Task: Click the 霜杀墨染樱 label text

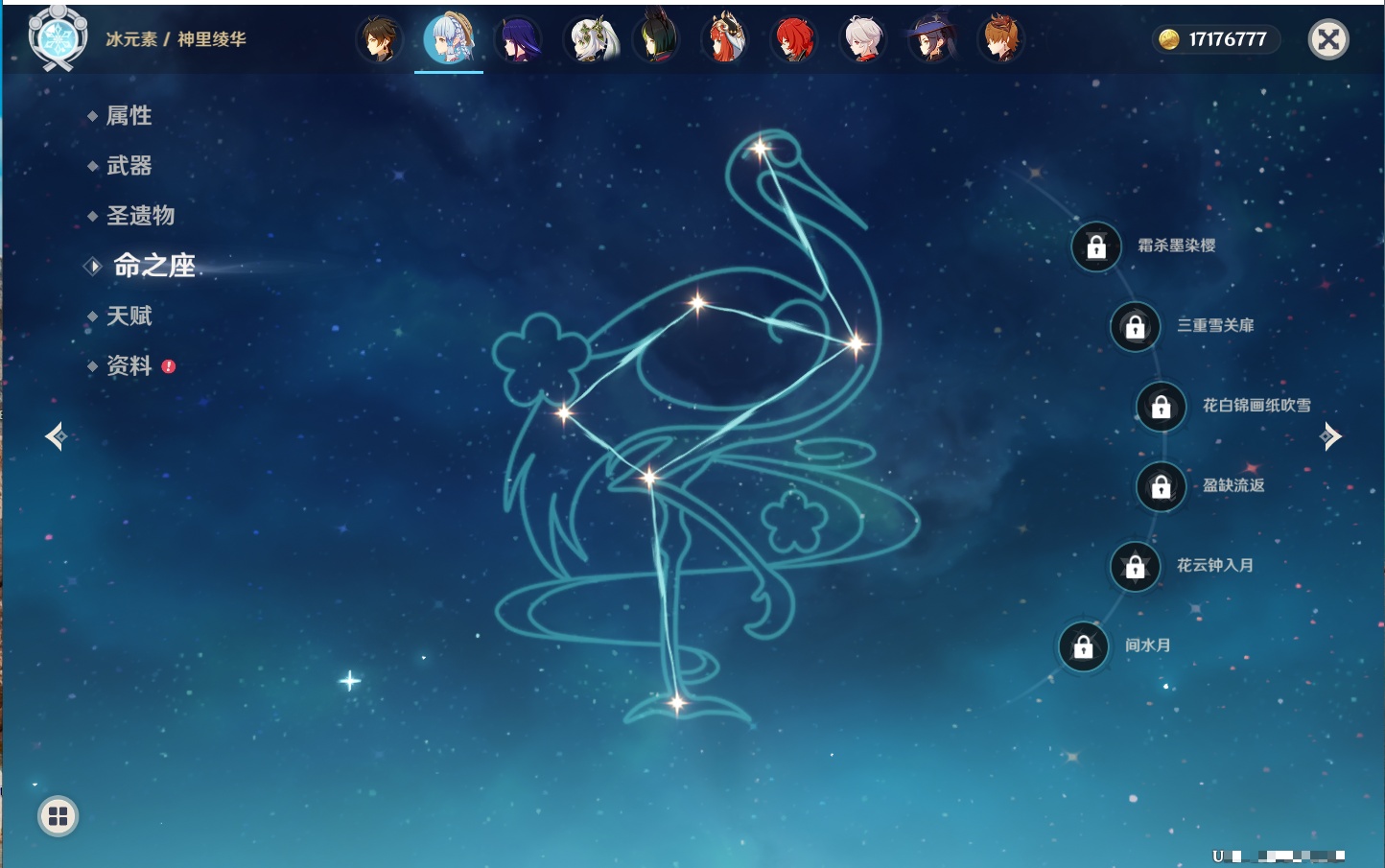Action: [1177, 246]
